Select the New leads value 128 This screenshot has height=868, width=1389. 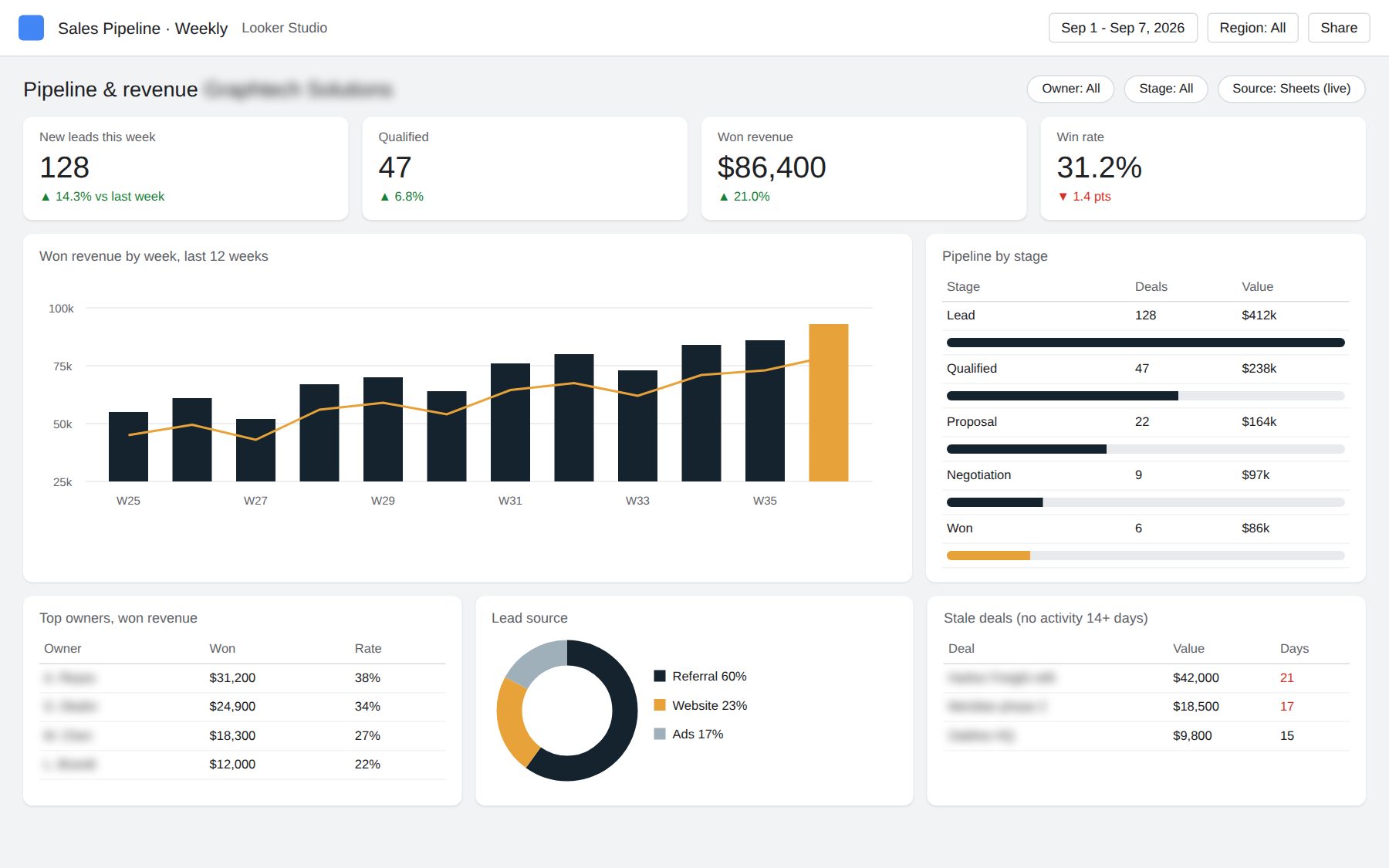65,167
